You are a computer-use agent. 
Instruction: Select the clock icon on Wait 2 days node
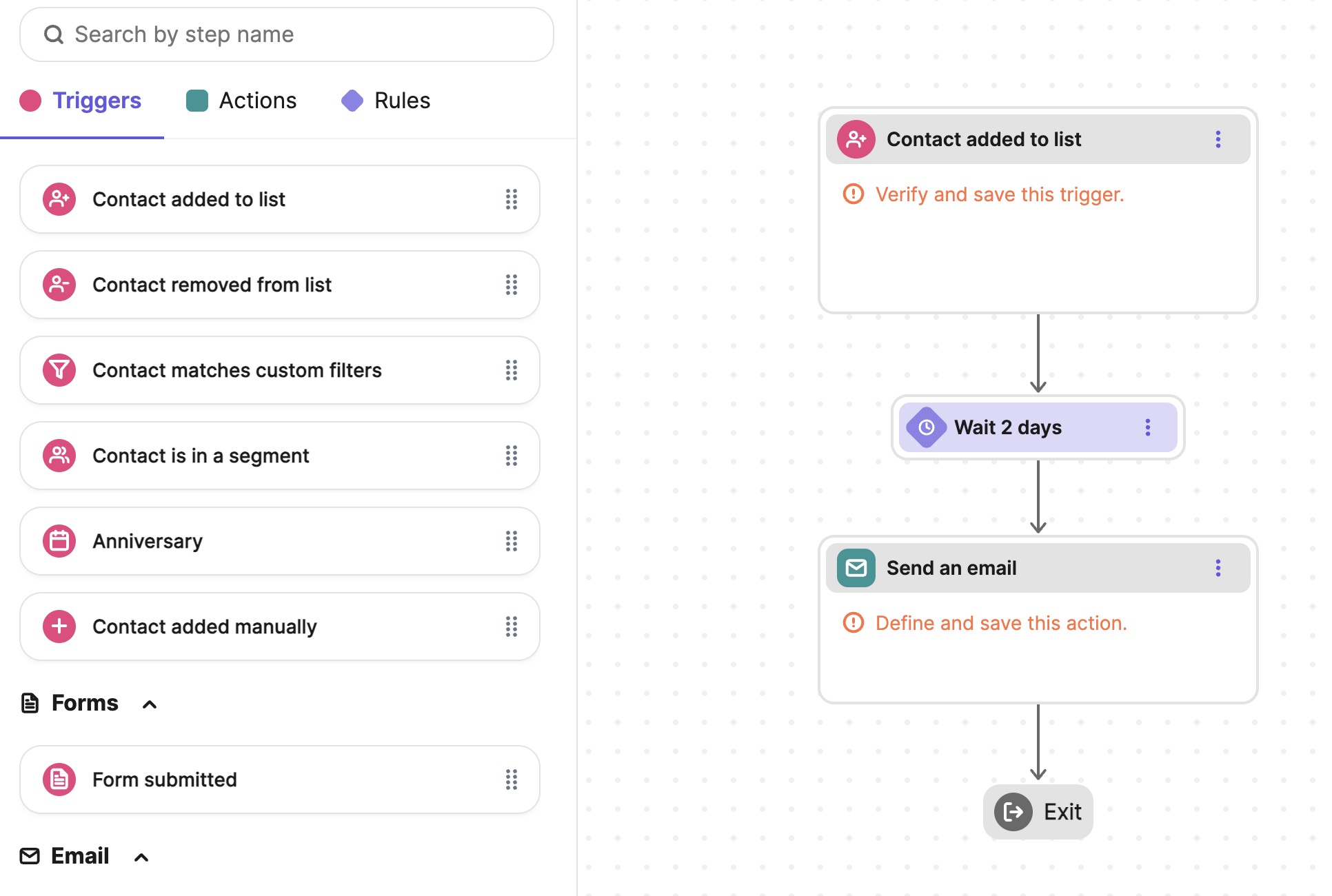click(926, 427)
